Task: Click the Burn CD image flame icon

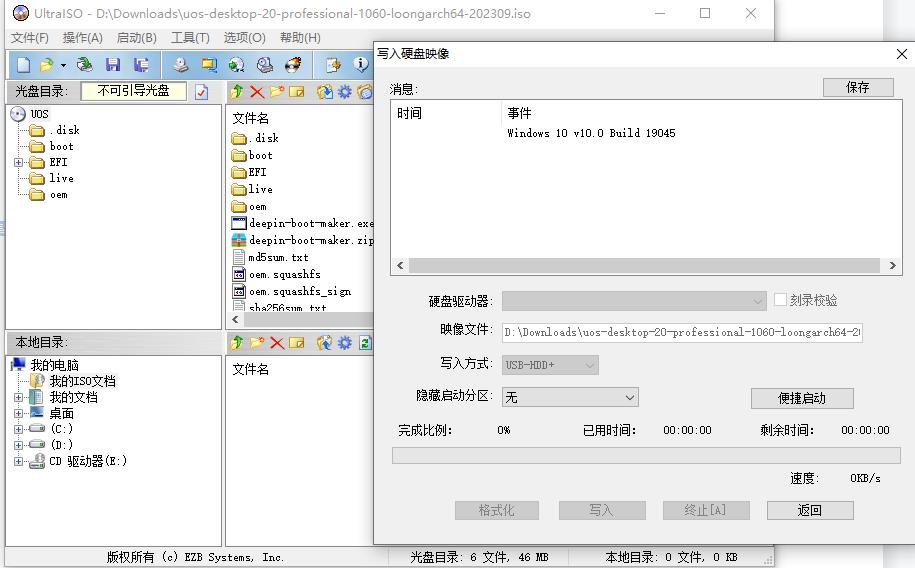Action: coord(293,64)
